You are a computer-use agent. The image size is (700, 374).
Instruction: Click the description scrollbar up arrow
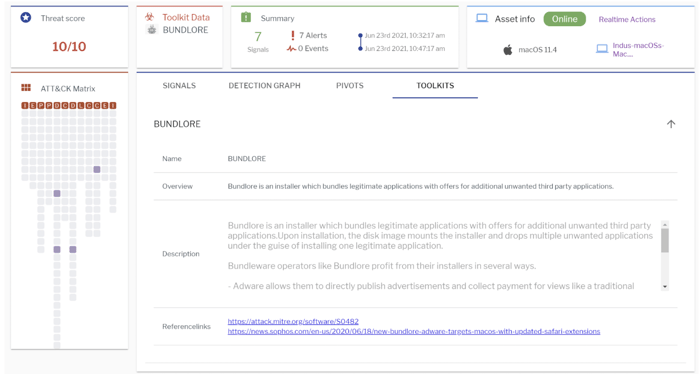[665, 224]
